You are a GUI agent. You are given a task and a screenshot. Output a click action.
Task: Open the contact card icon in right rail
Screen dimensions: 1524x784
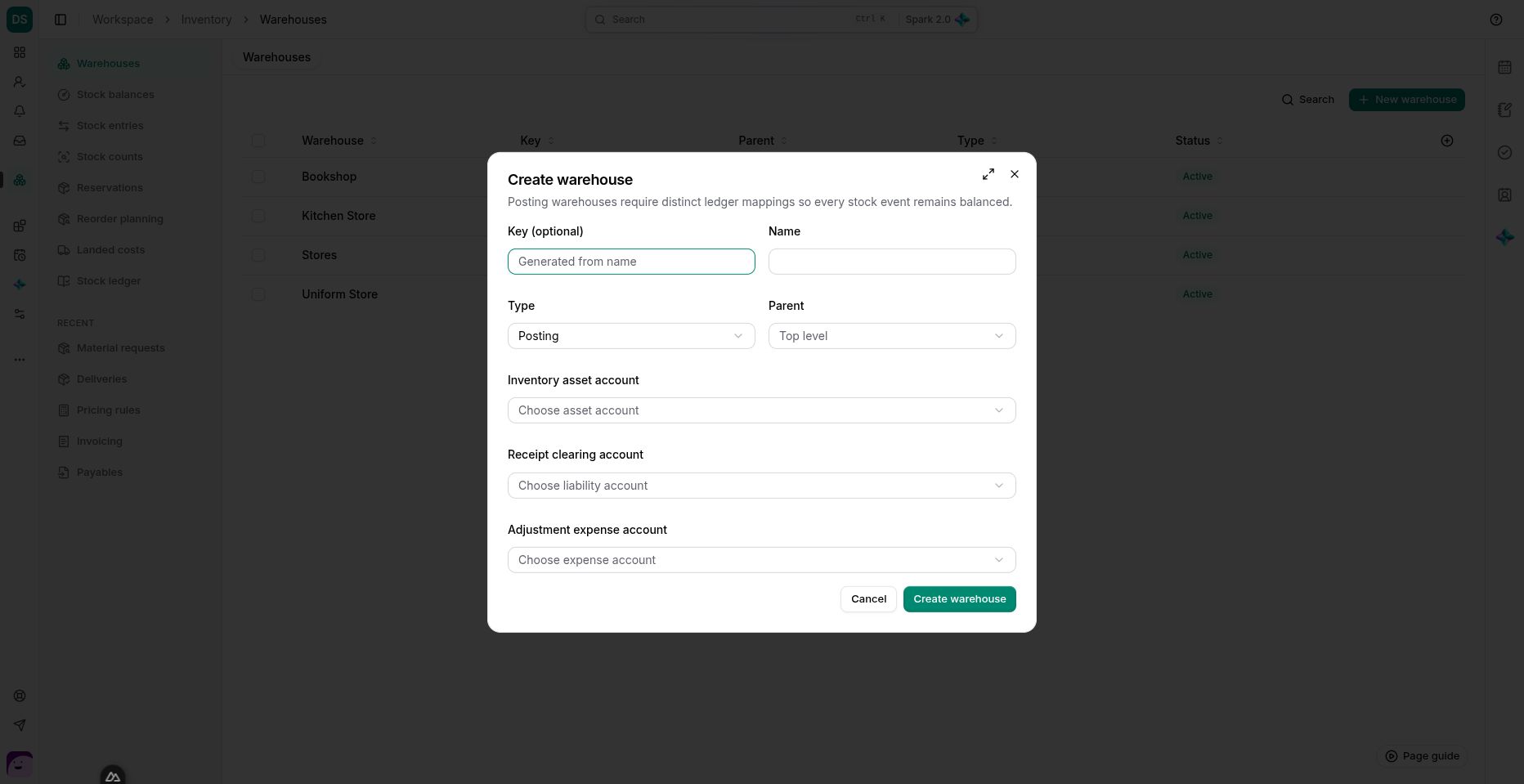tap(1504, 195)
